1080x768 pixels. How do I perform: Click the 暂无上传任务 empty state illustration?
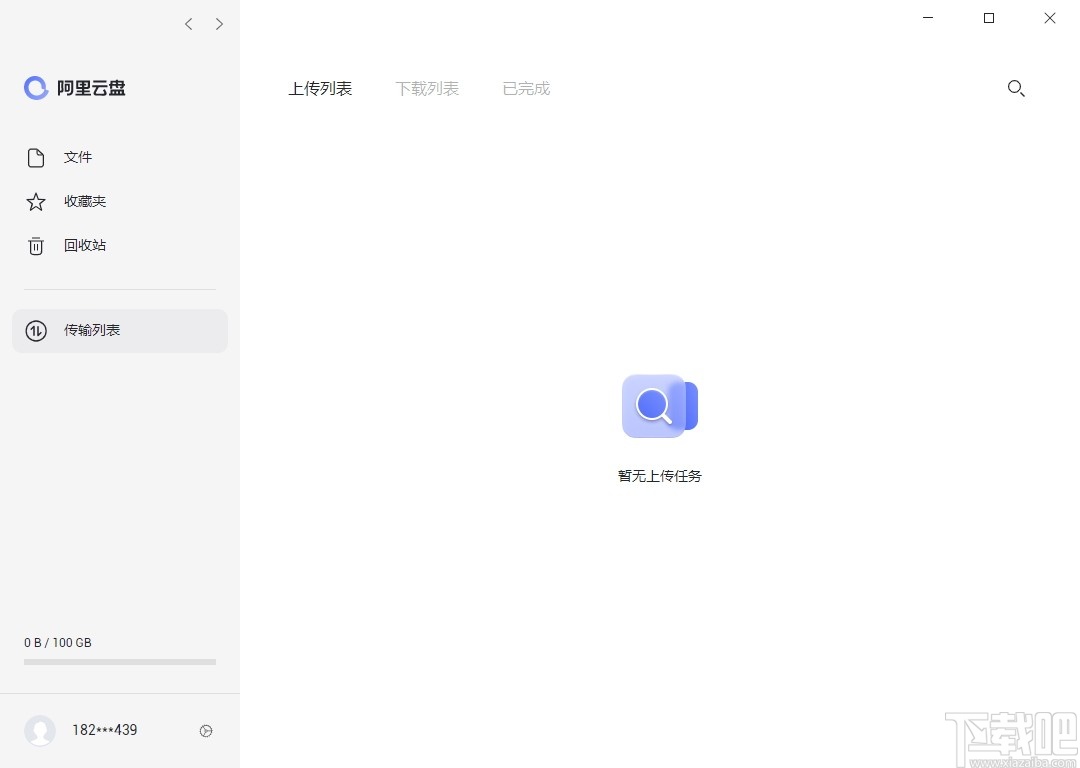point(659,406)
